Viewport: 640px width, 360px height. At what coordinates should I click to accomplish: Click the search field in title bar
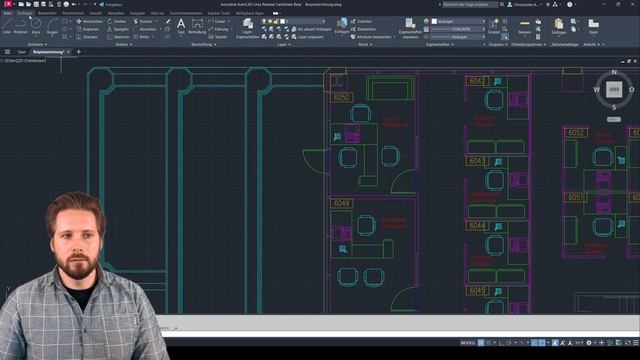470,4
